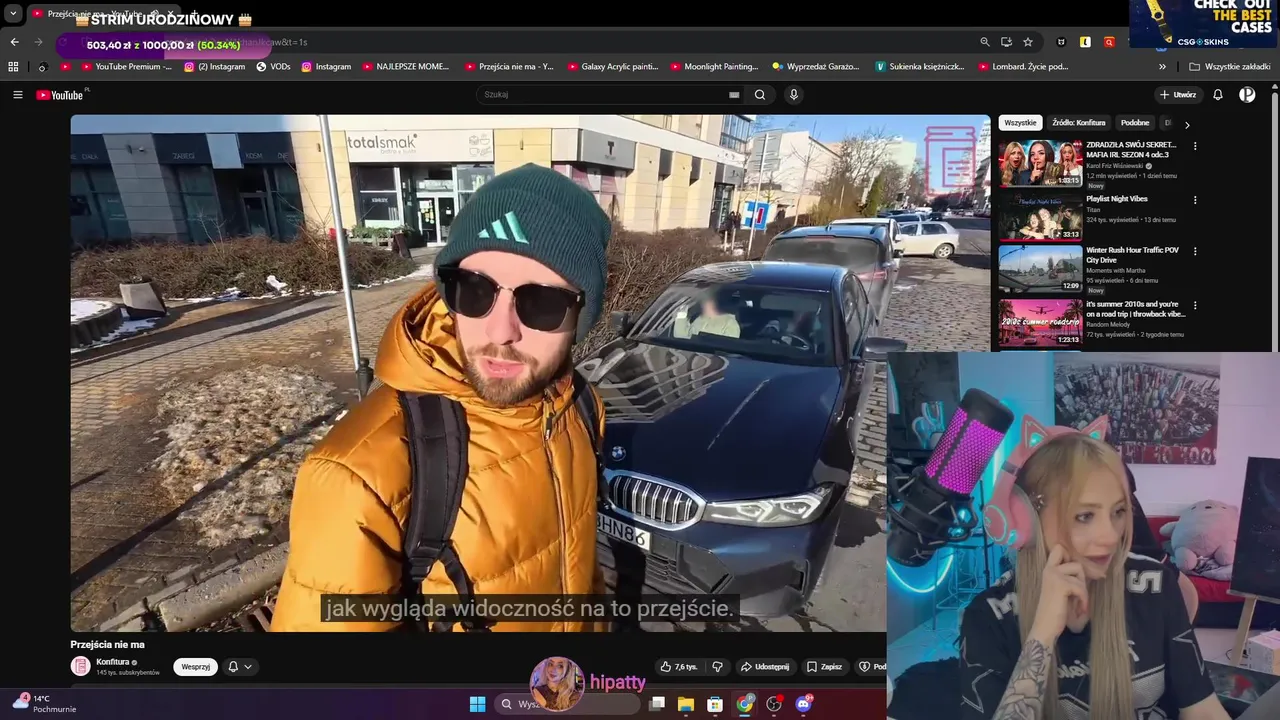This screenshot has width=1280, height=720.
Task: Open Discord from the taskbar
Action: point(803,704)
